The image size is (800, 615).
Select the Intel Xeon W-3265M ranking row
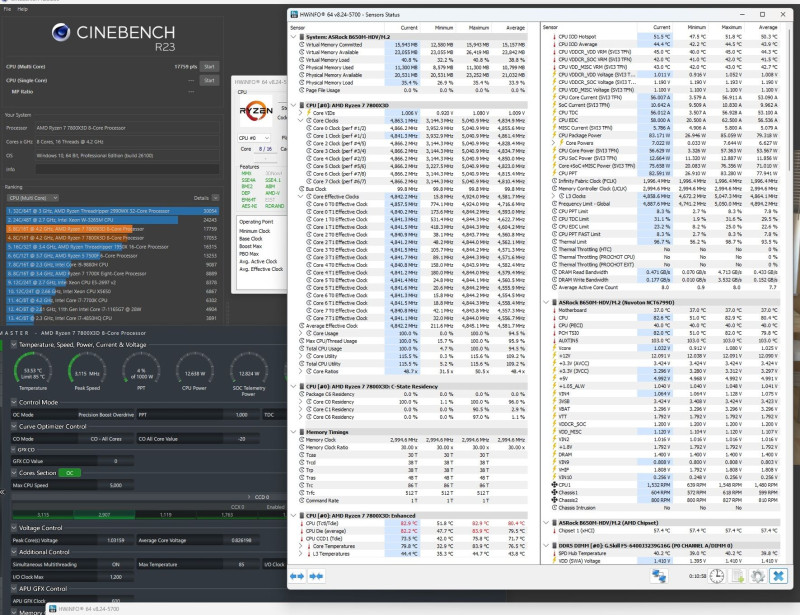[113, 220]
